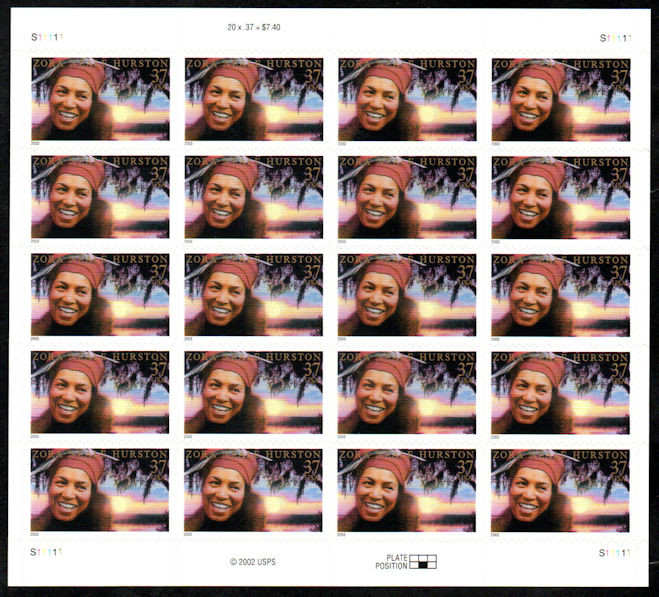Click the top-left "S11111" plate number
The image size is (659, 597).
47,37
